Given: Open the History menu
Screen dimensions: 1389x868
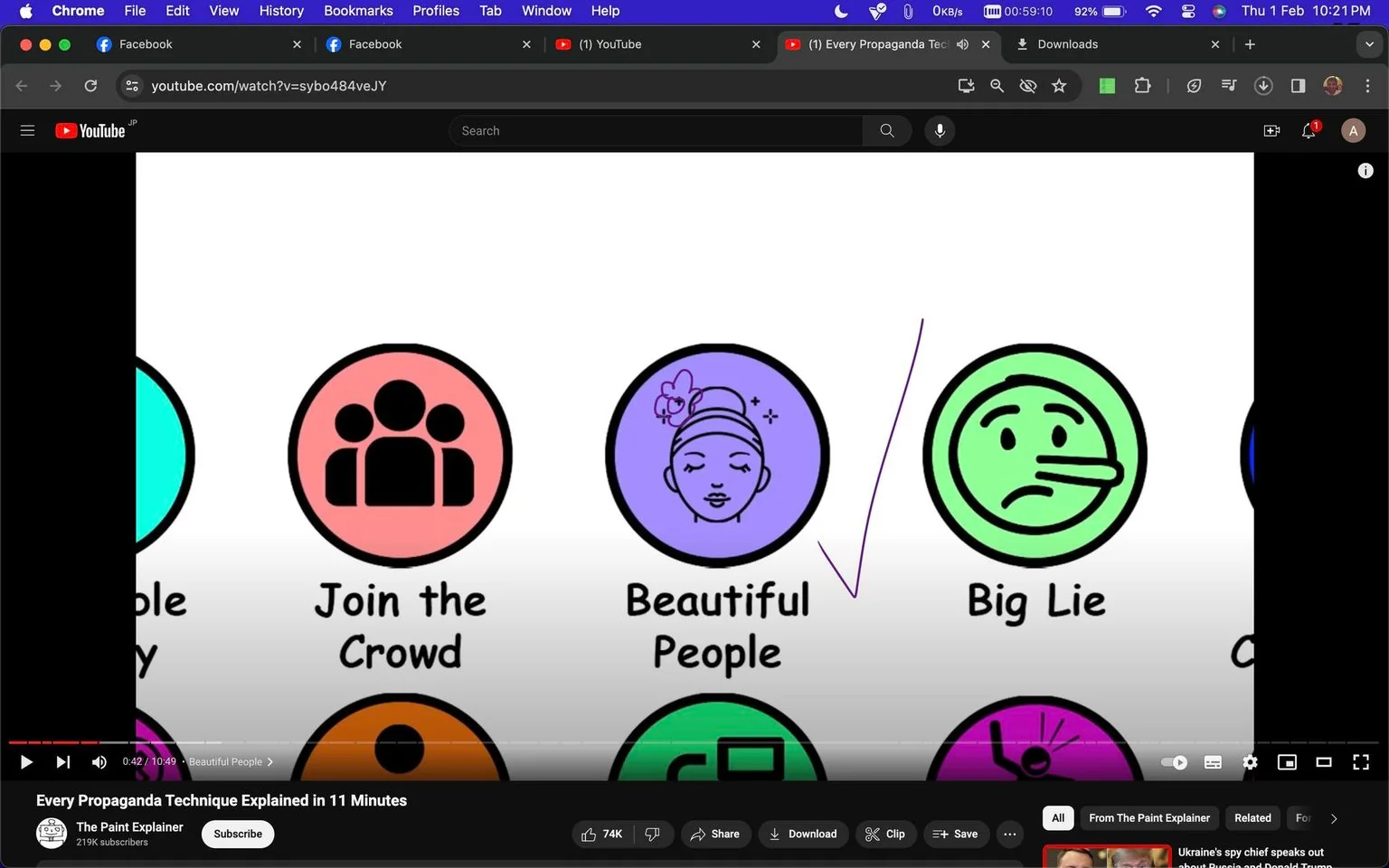Looking at the screenshot, I should pos(281,11).
